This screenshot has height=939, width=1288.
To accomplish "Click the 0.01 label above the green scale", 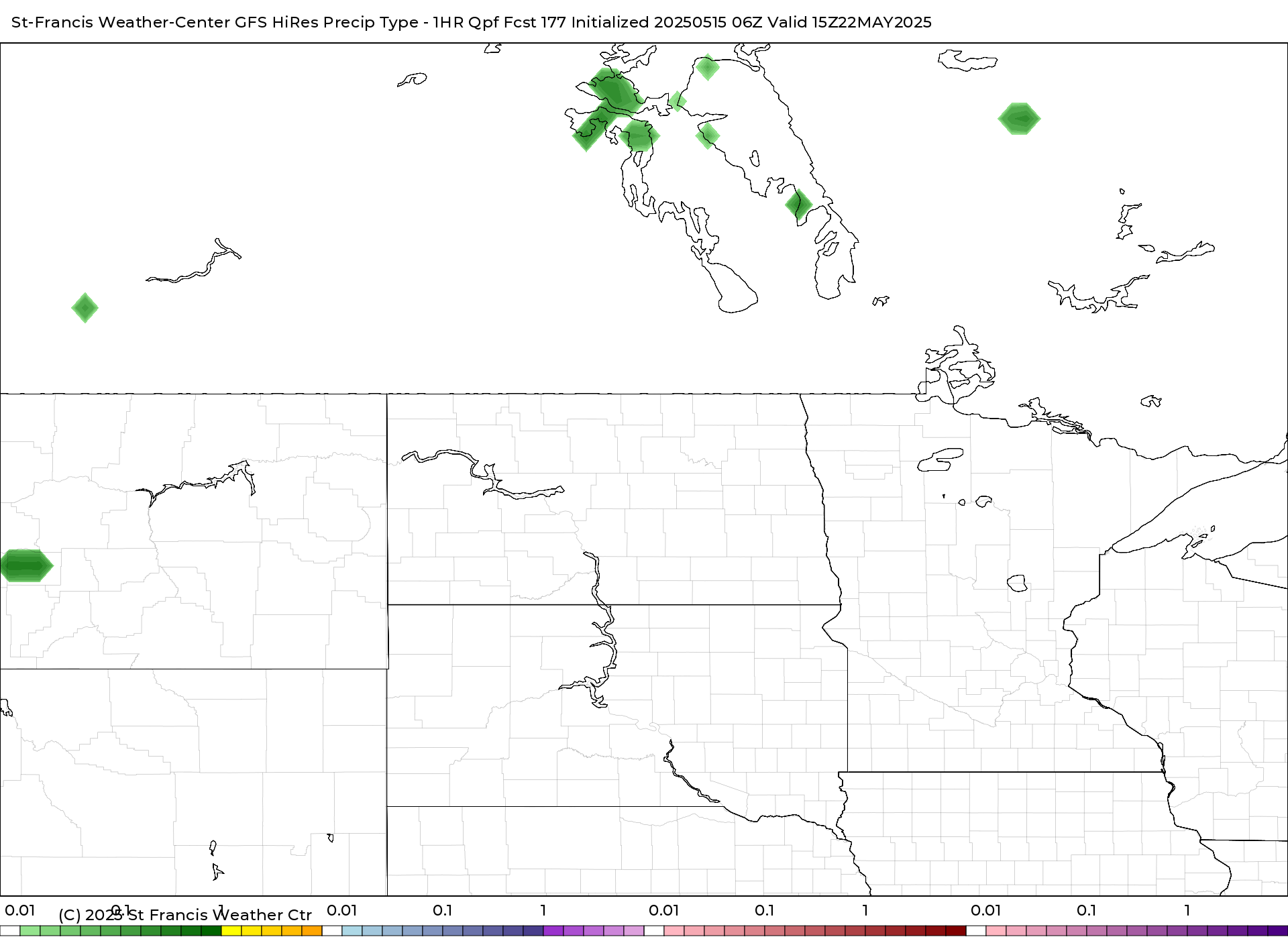I will (x=20, y=910).
